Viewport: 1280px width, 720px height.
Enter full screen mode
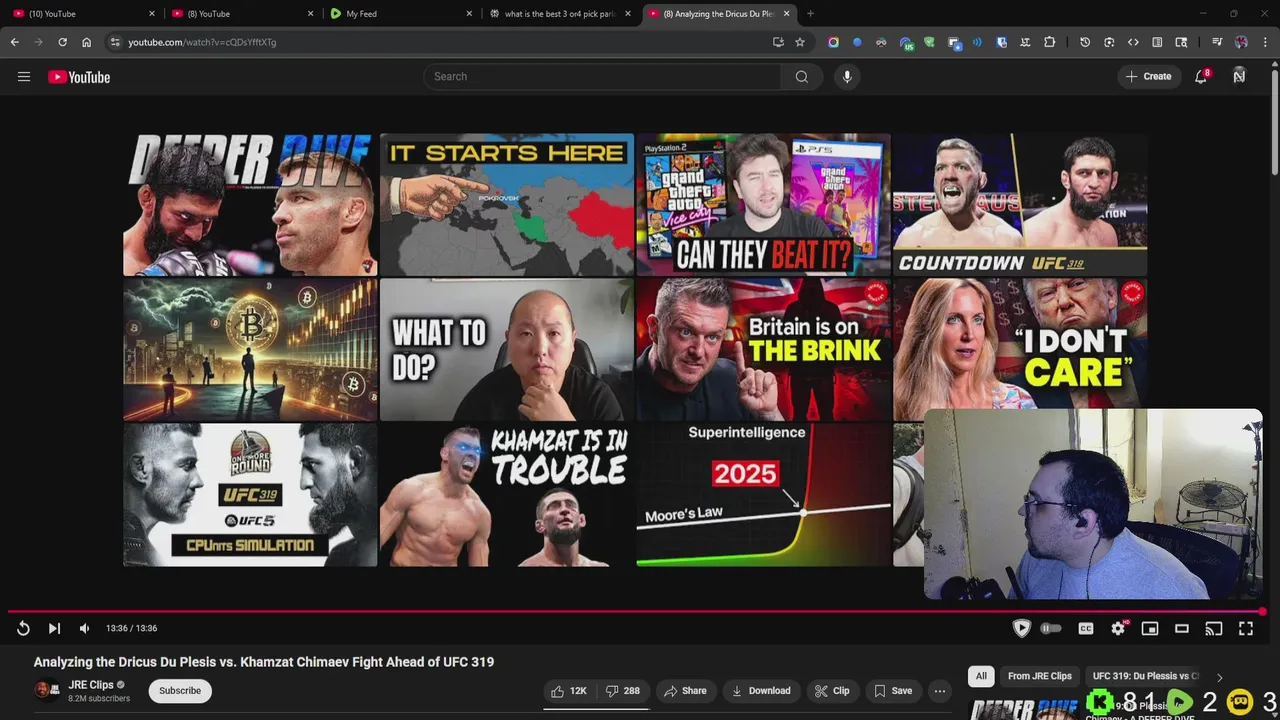click(1246, 628)
